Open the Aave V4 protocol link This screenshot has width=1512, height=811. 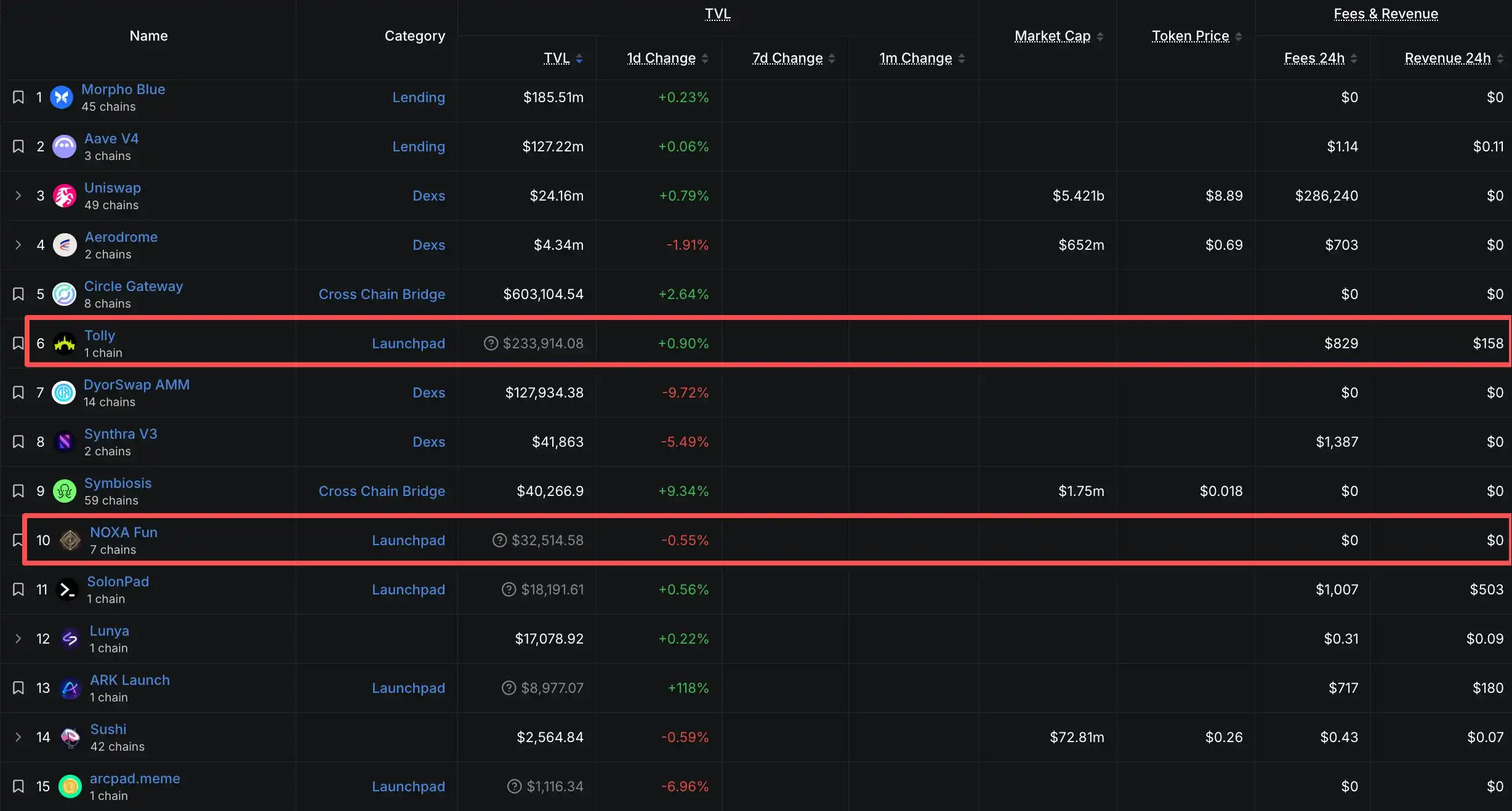111,138
